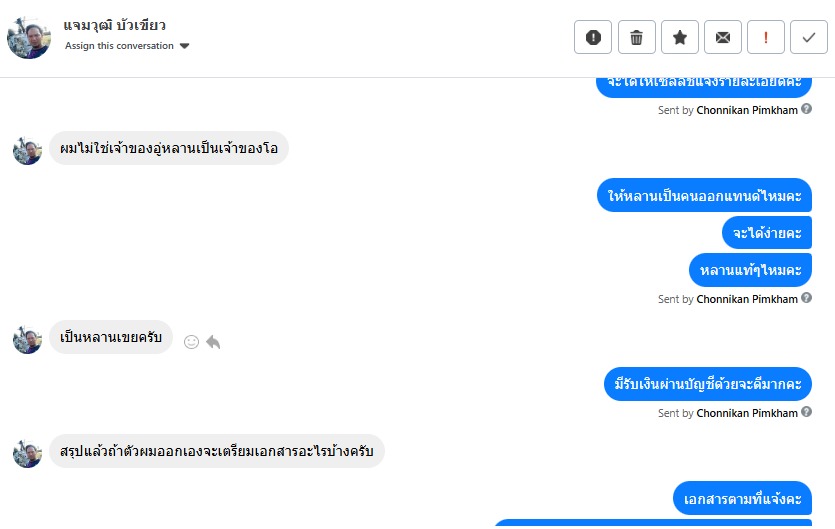Screen dimensions: 835x529
Task: Star this conversation for follow up
Action: click(x=680, y=37)
